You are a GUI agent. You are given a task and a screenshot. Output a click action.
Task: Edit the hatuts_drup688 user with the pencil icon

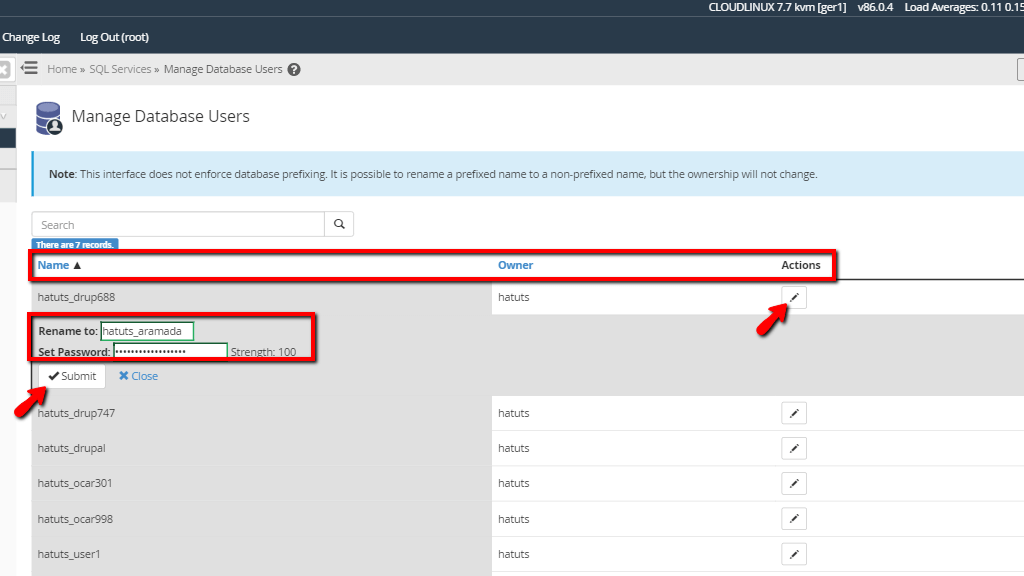793,297
